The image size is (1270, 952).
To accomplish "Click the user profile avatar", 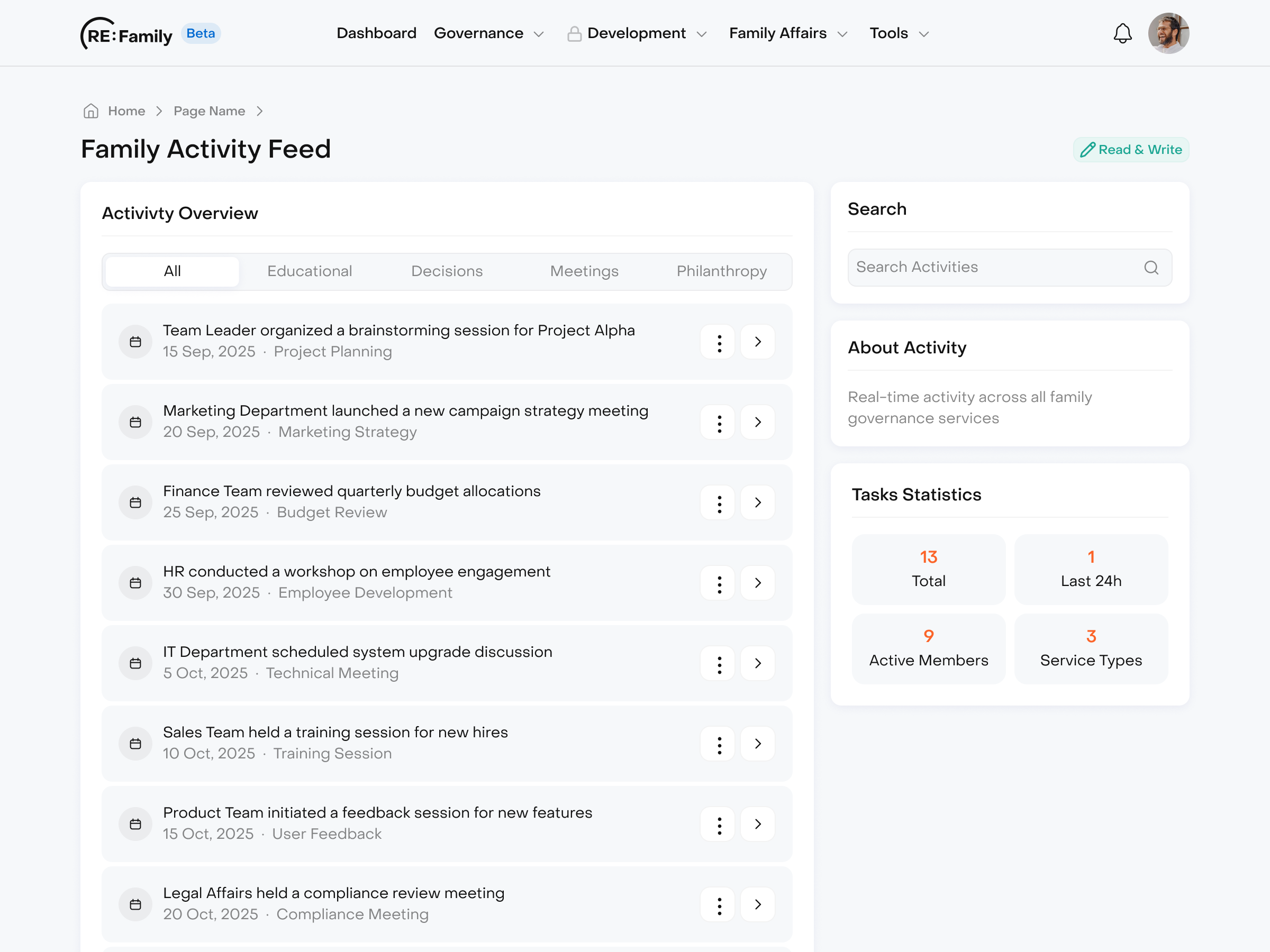I will pyautogui.click(x=1168, y=33).
